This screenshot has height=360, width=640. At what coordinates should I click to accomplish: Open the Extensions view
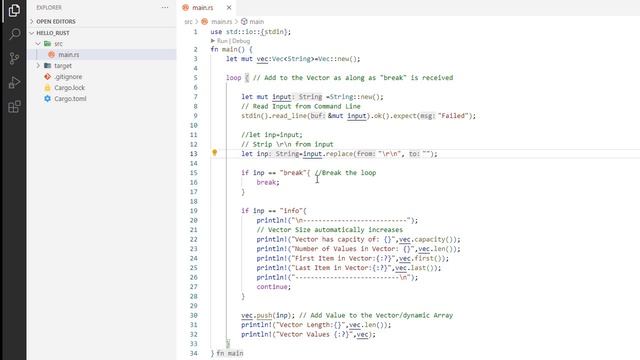click(14, 107)
